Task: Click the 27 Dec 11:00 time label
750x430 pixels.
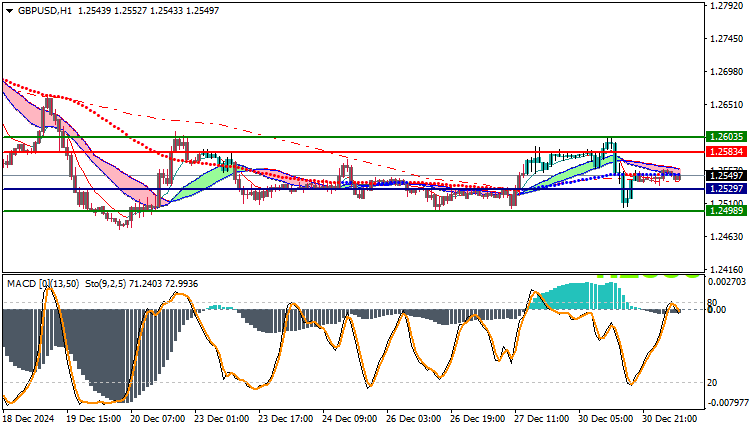Action: pos(542,419)
